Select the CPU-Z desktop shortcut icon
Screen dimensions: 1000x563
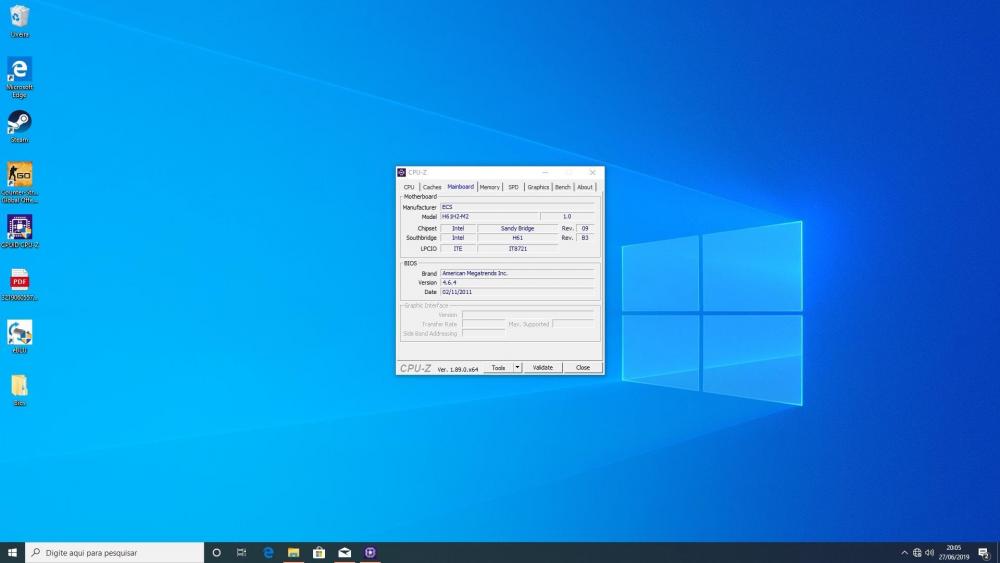click(x=19, y=227)
